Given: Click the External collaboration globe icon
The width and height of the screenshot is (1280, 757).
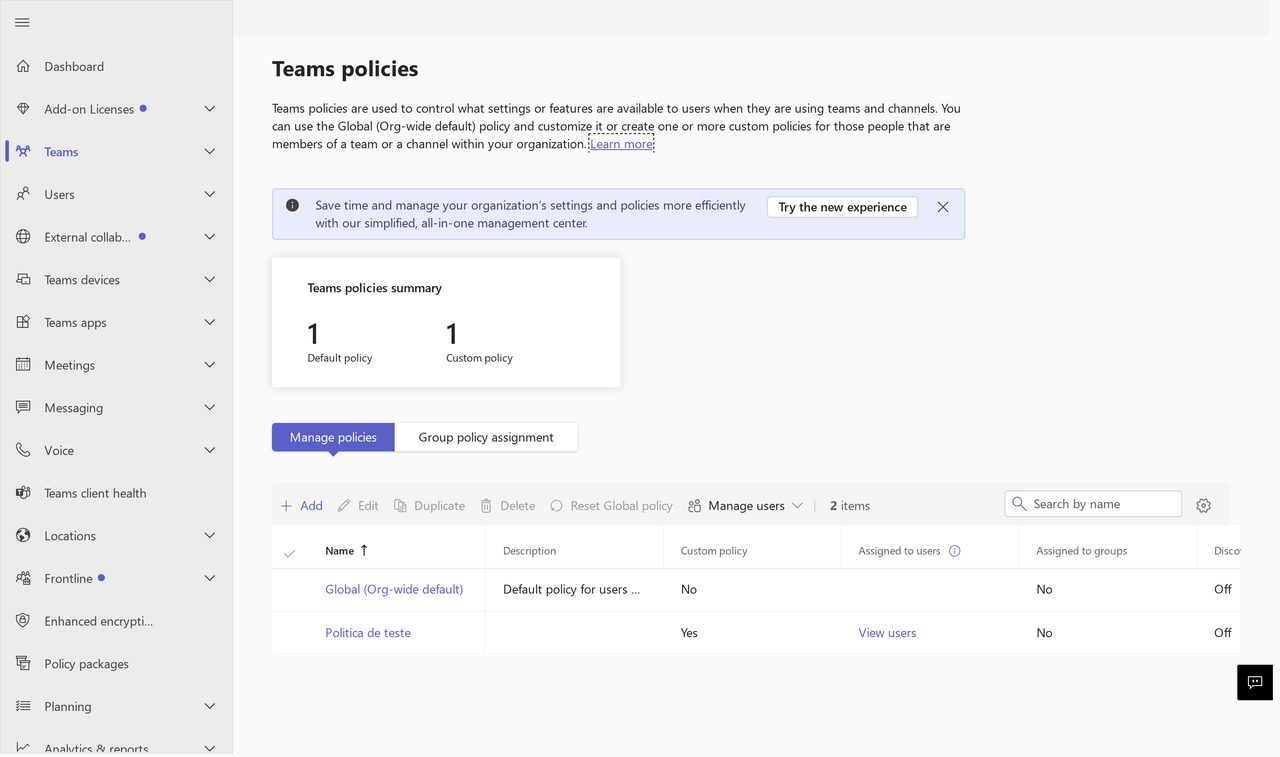Looking at the screenshot, I should point(23,237).
